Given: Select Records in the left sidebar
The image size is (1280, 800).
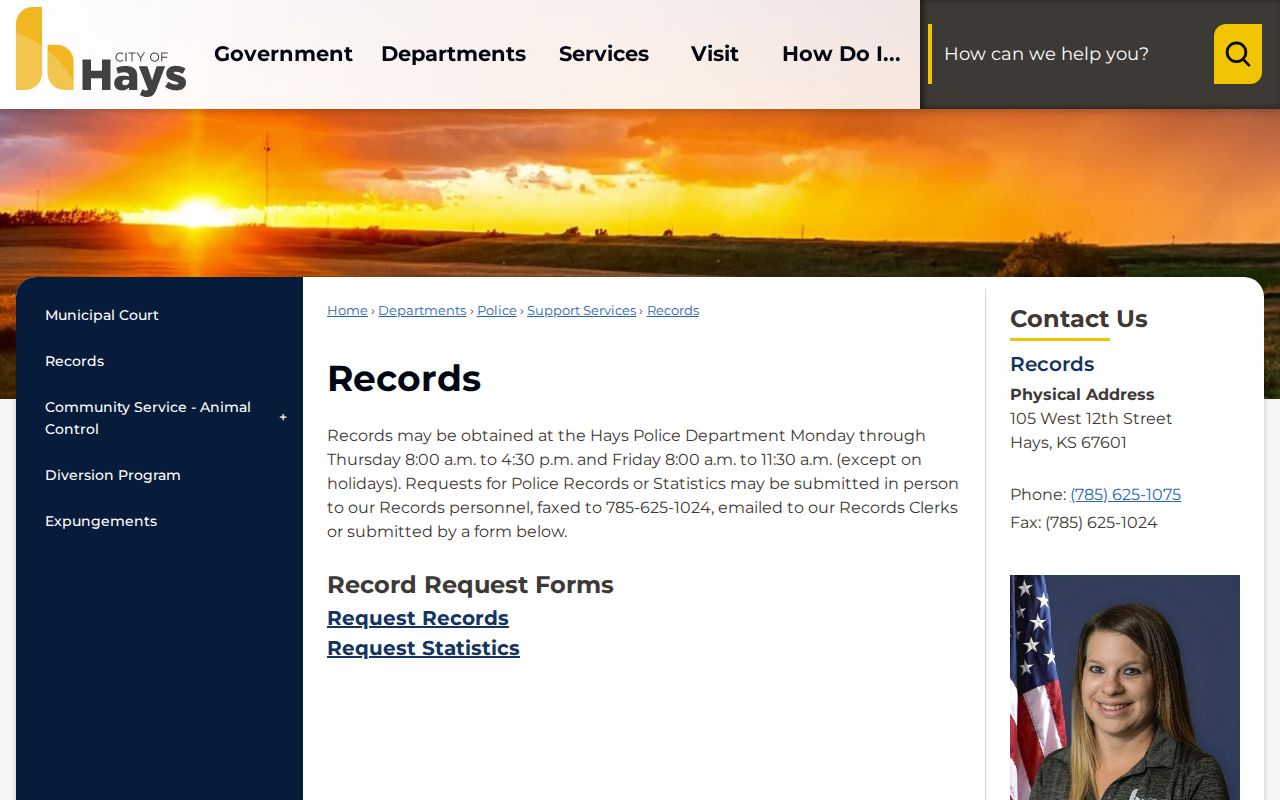Looking at the screenshot, I should pos(75,361).
